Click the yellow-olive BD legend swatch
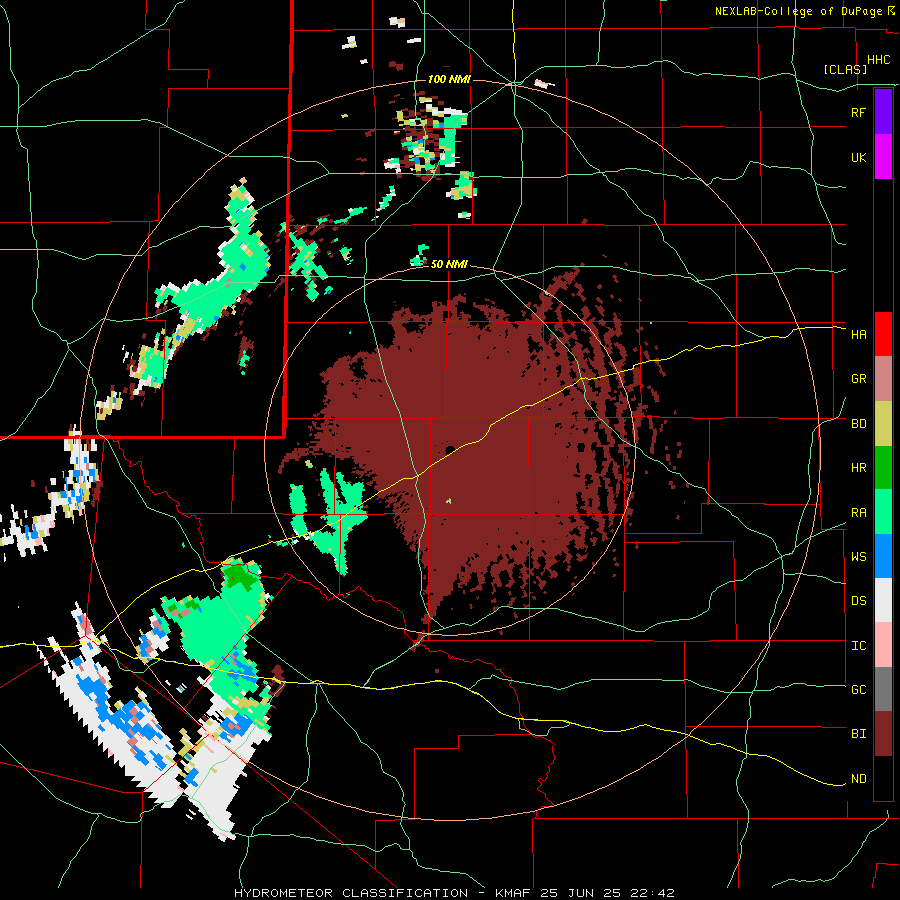Image resolution: width=900 pixels, height=900 pixels. tap(883, 424)
